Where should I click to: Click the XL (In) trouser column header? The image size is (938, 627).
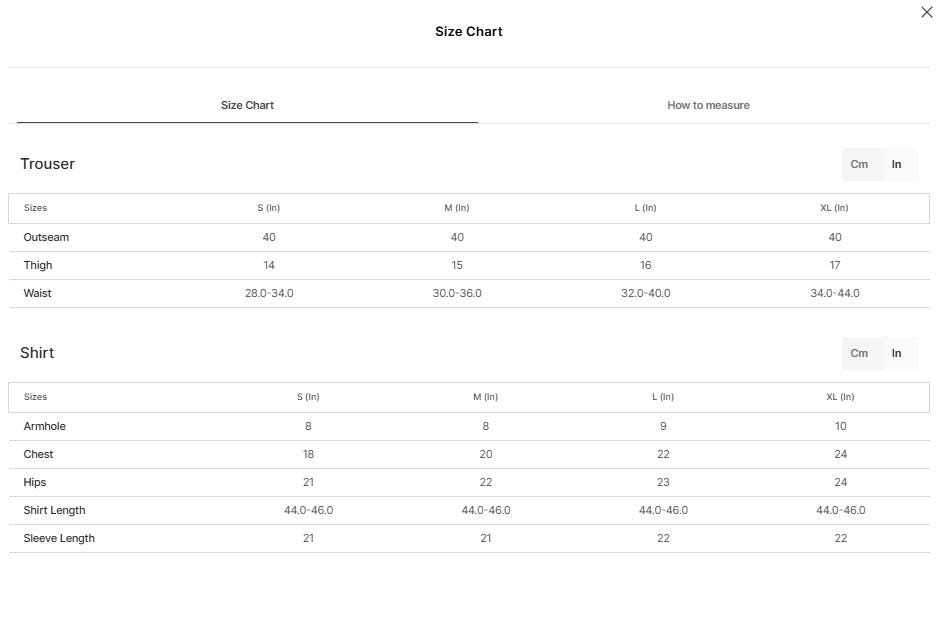coord(834,208)
